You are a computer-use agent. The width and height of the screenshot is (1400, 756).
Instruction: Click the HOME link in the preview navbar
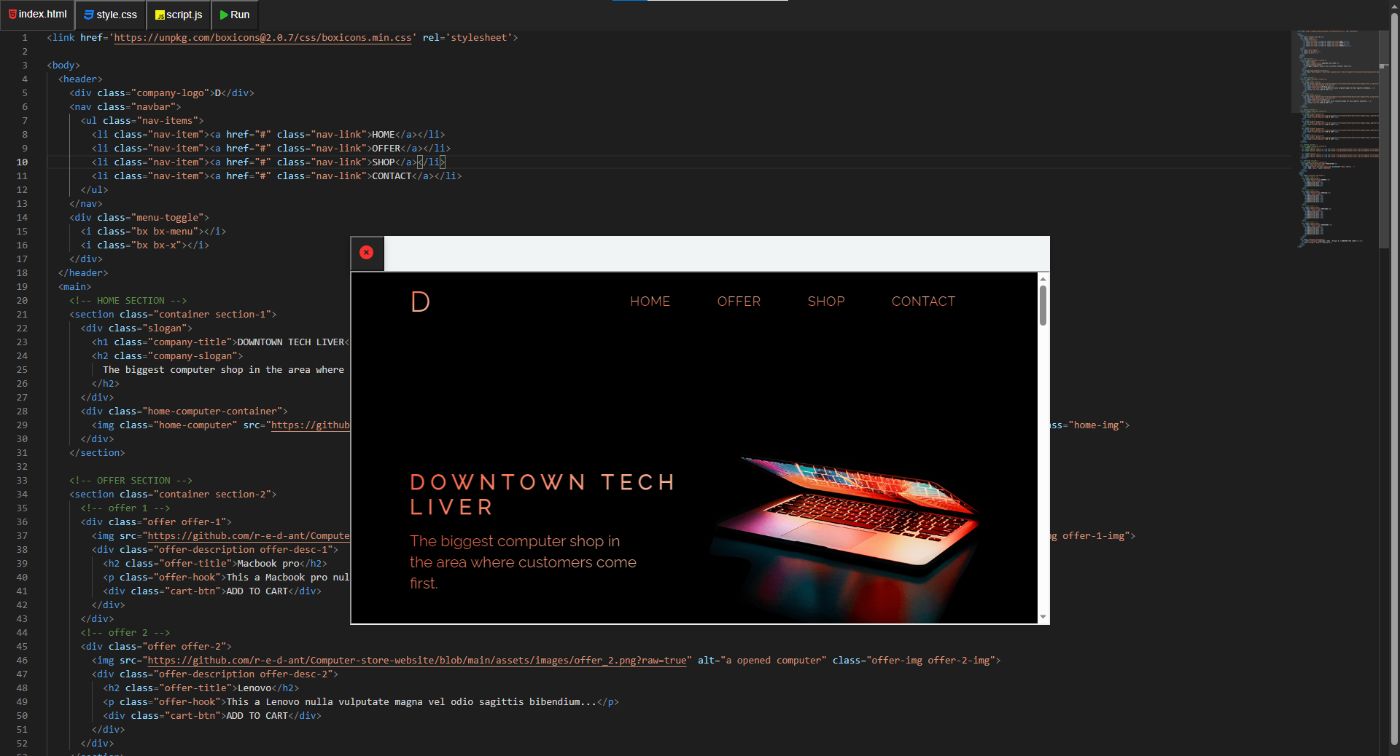point(650,301)
